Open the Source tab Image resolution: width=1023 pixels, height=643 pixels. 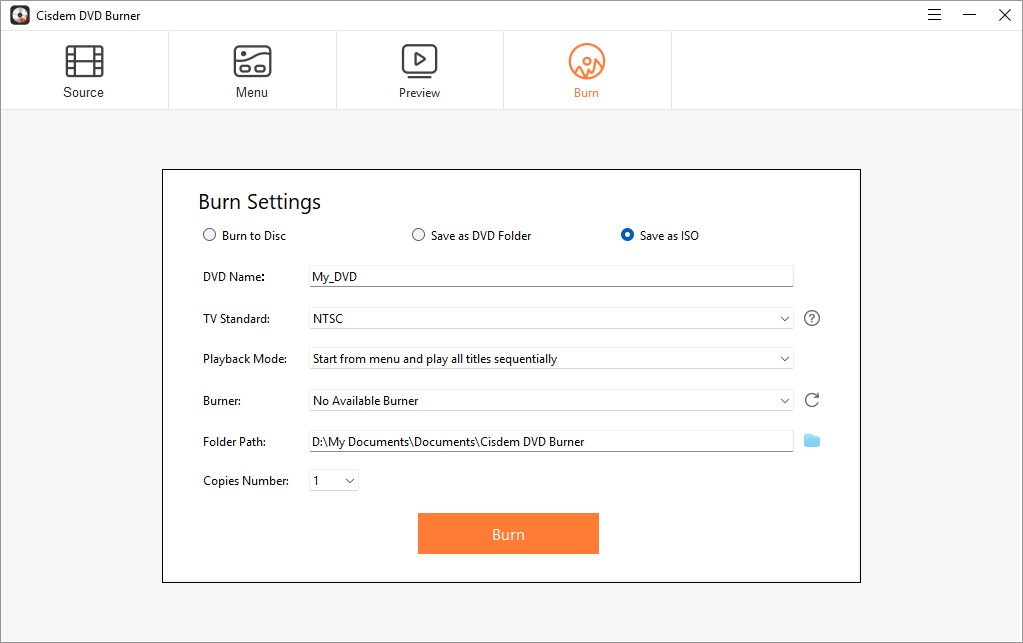coord(84,70)
